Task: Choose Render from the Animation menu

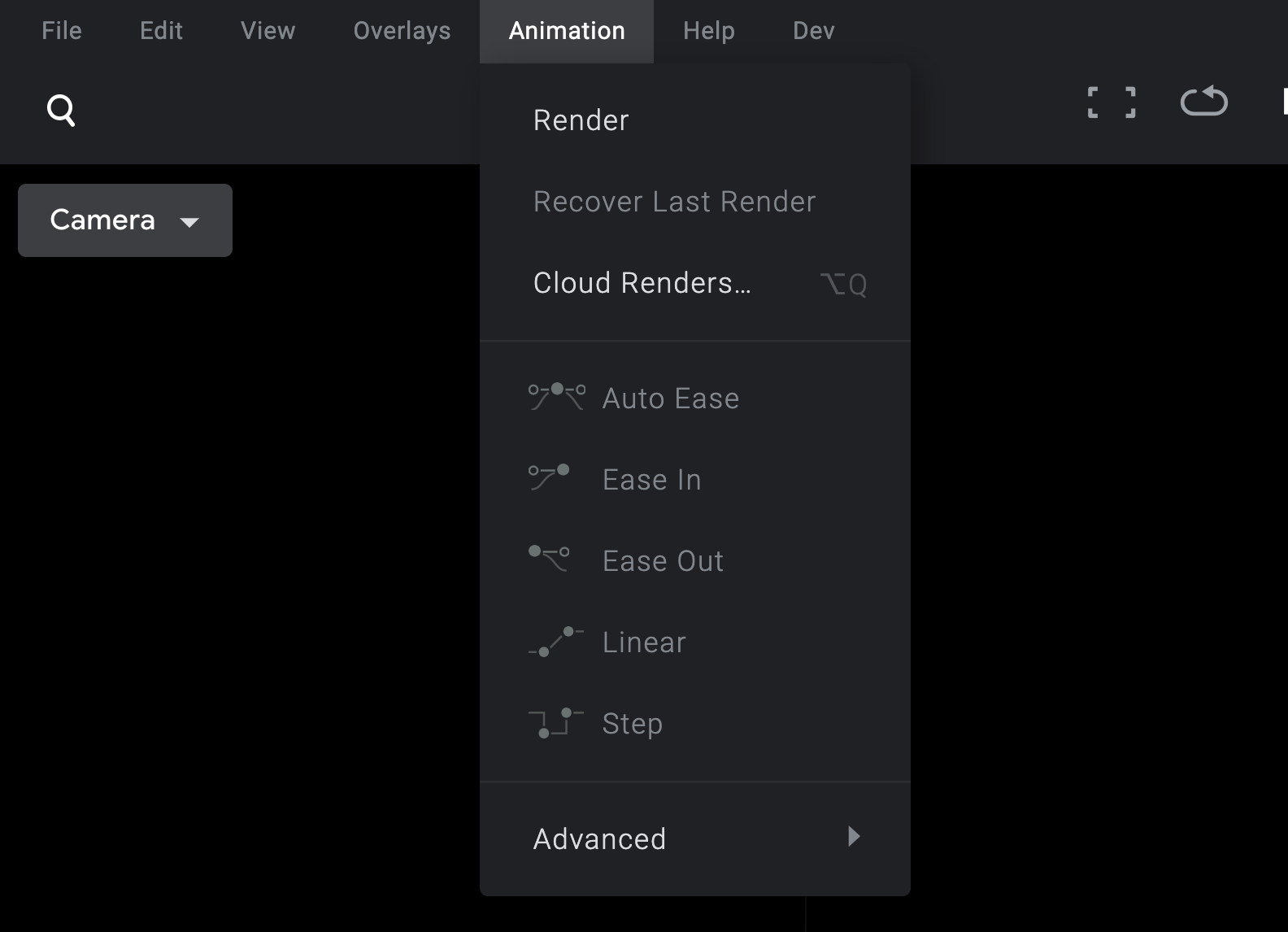Action: (581, 120)
